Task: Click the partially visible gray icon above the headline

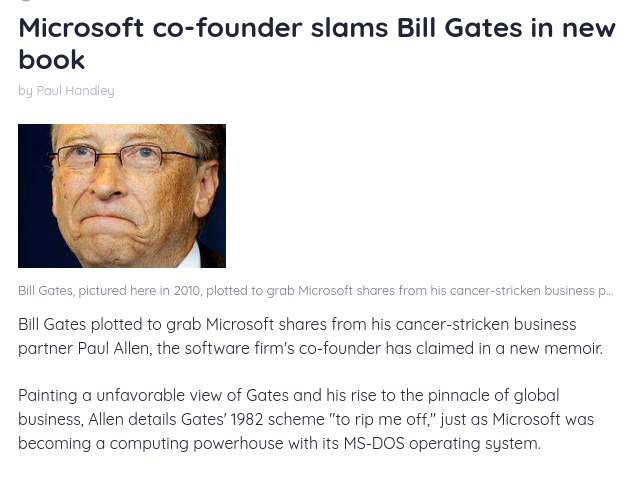Action: point(26,1)
